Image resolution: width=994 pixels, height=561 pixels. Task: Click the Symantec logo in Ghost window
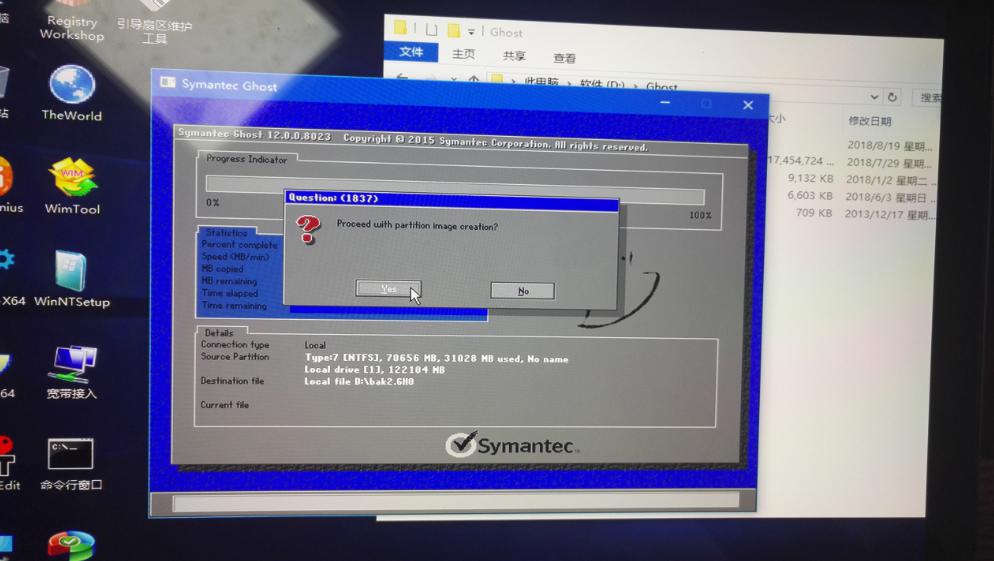click(511, 445)
